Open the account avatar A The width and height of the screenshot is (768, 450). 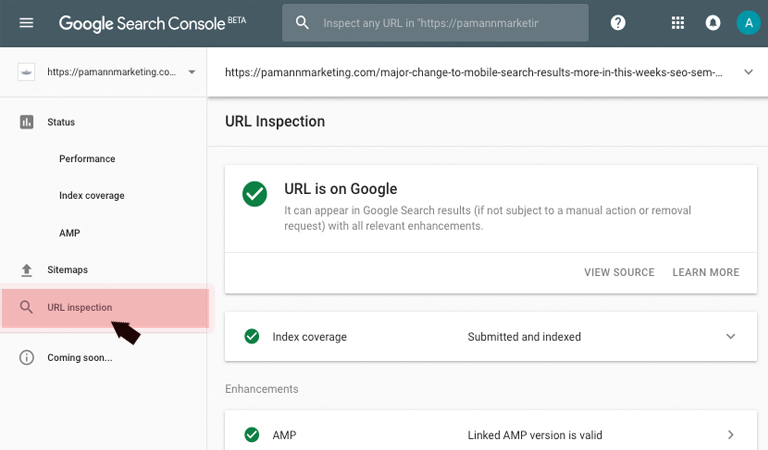click(748, 23)
